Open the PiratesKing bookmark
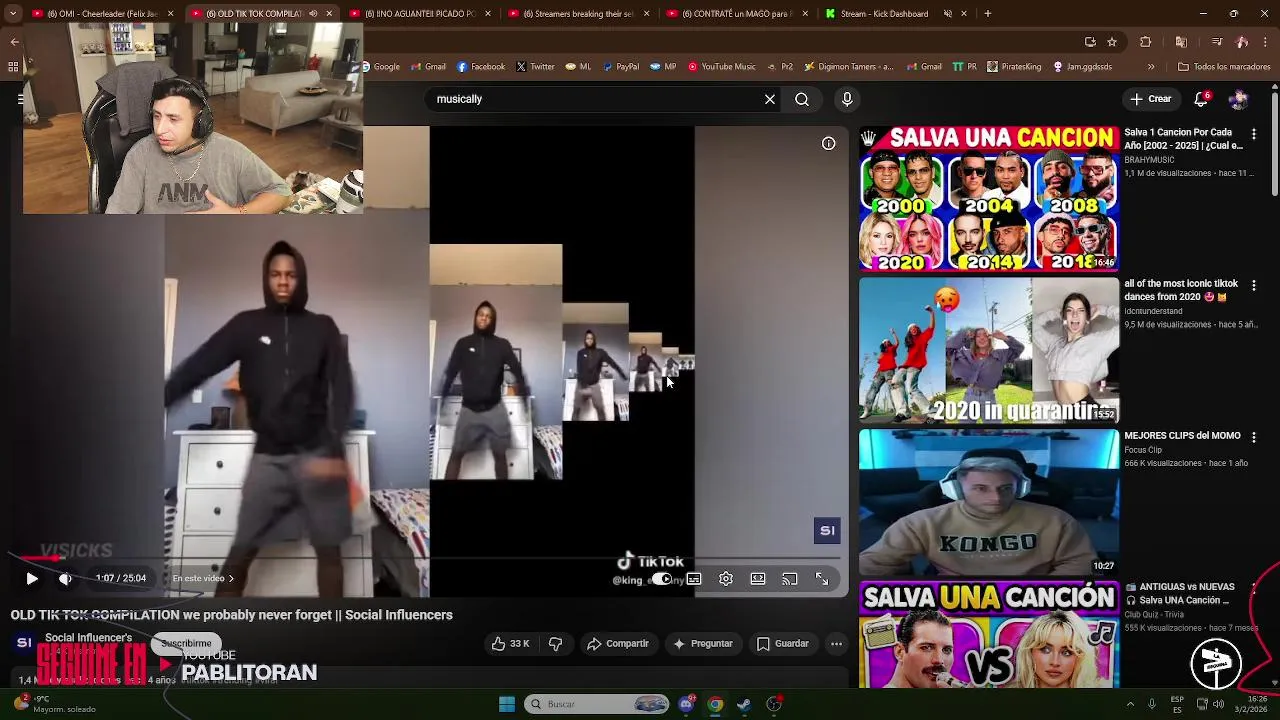 pyautogui.click(x=1014, y=67)
